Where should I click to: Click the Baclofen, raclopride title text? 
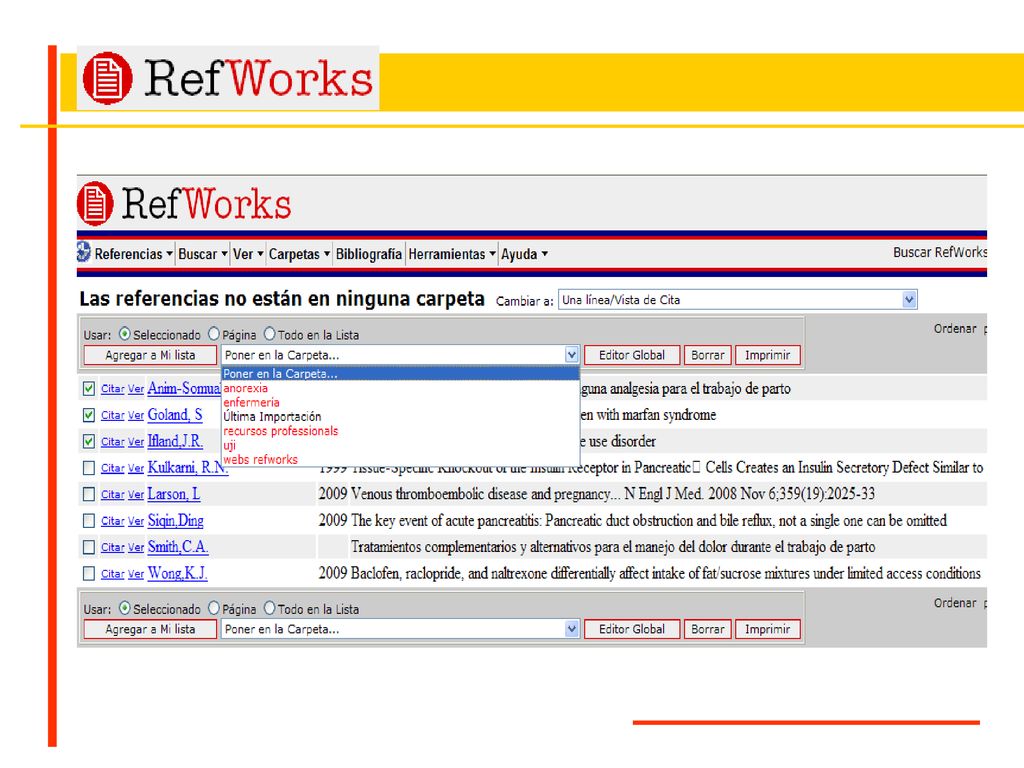(665, 573)
